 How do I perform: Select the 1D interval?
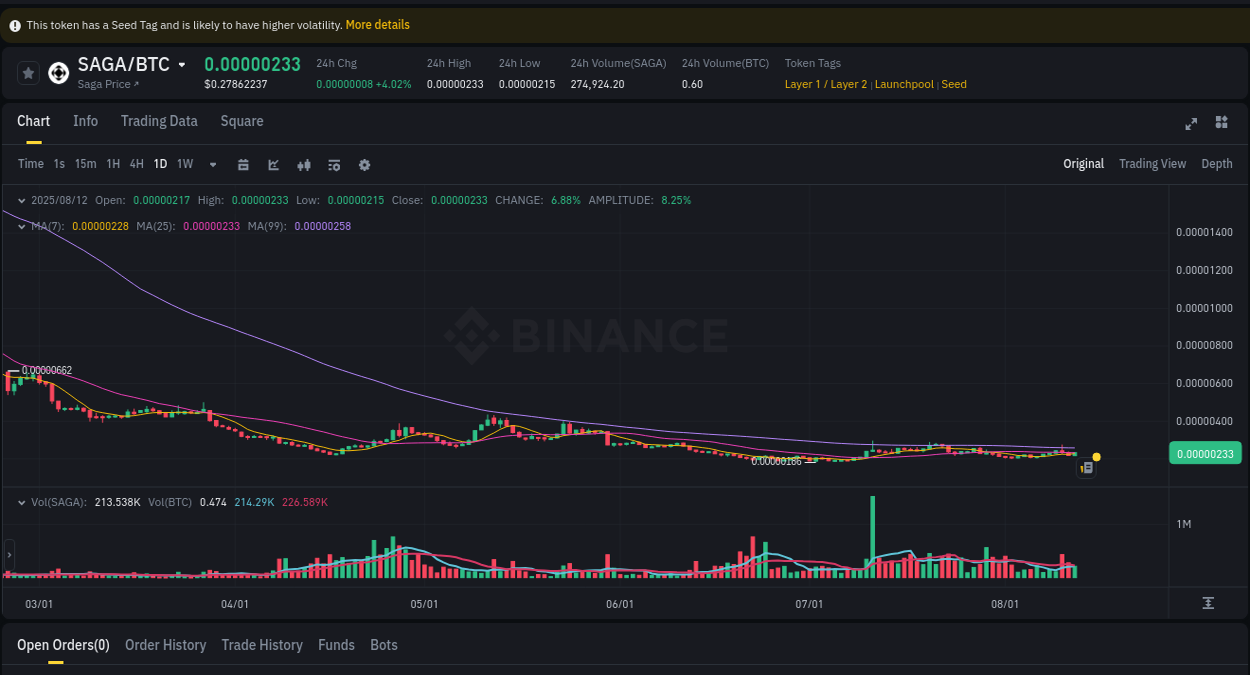tap(160, 164)
